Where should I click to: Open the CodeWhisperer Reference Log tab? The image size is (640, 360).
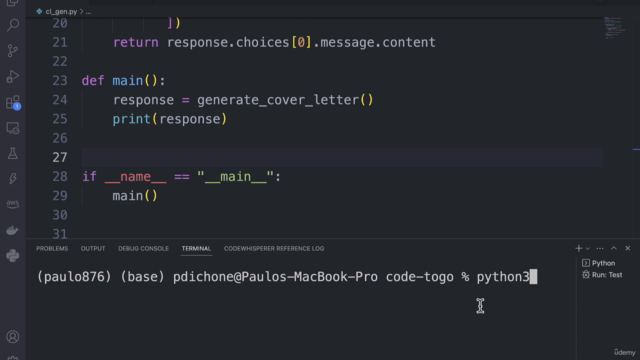(274, 249)
